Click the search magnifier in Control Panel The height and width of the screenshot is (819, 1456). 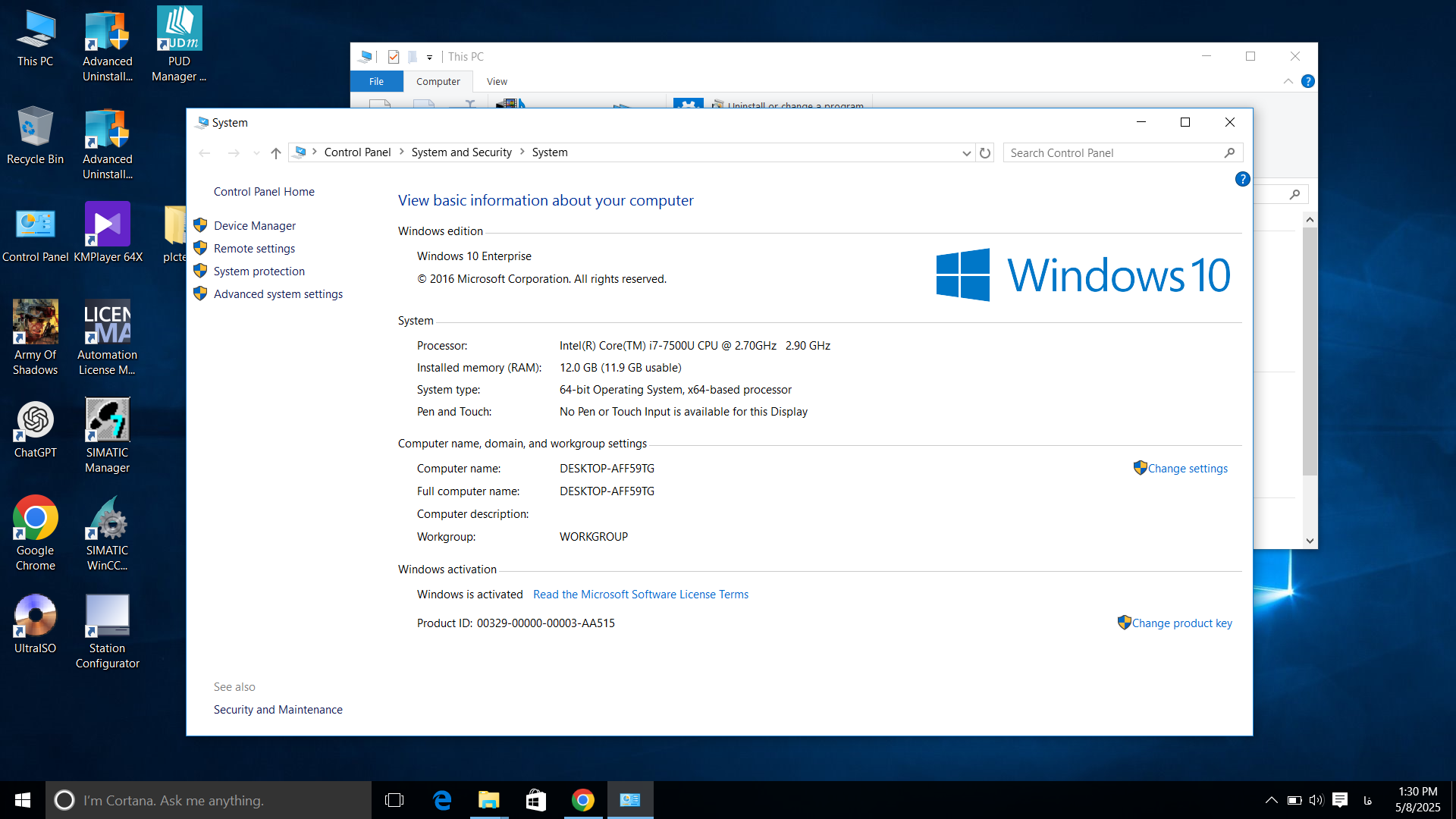pos(1229,152)
